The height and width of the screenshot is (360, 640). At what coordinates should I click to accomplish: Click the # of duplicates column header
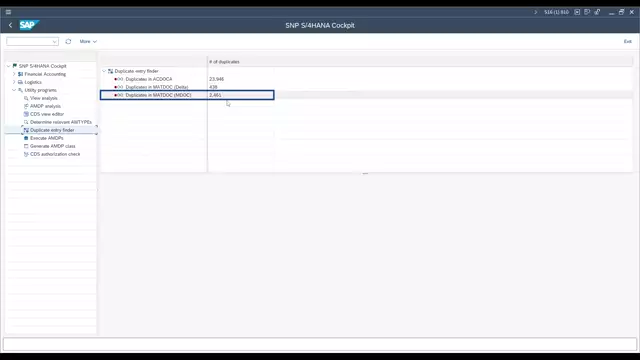(224, 62)
